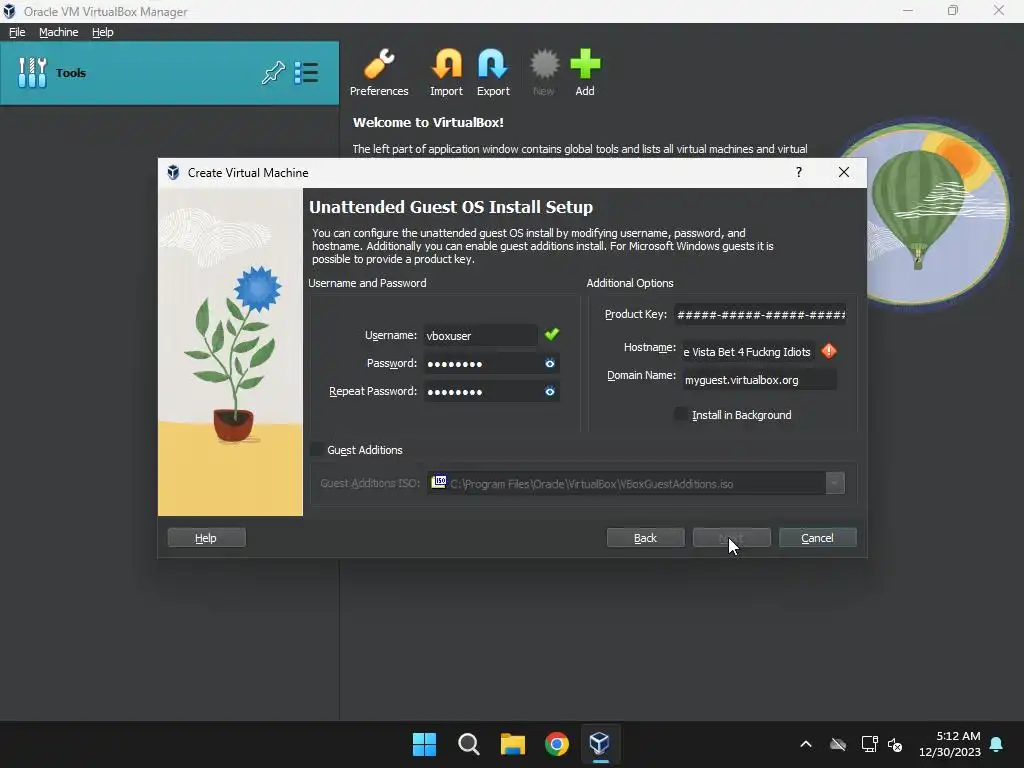The width and height of the screenshot is (1024, 768).
Task: Close the Create Virtual Machine dialog
Action: (844, 172)
